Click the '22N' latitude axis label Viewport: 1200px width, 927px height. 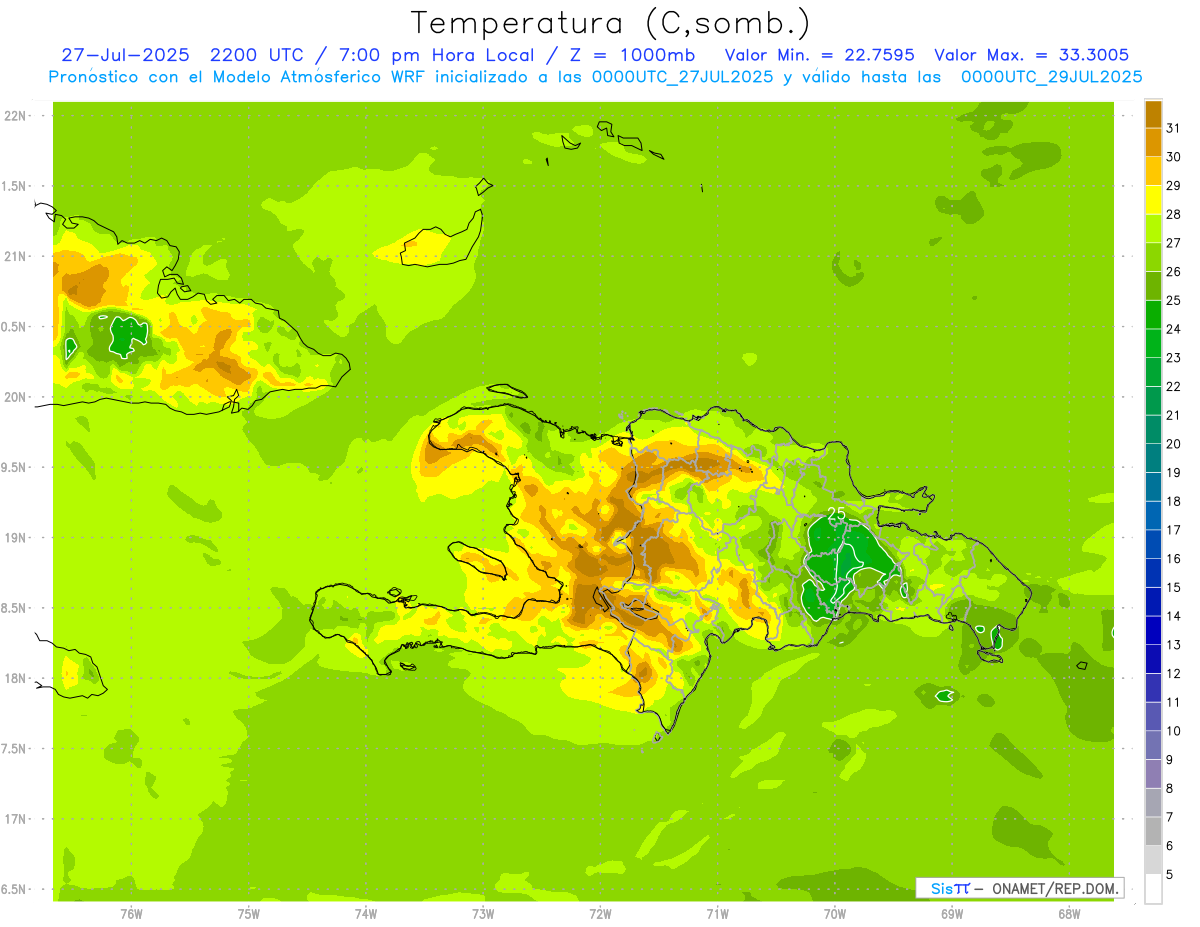[x=15, y=116]
